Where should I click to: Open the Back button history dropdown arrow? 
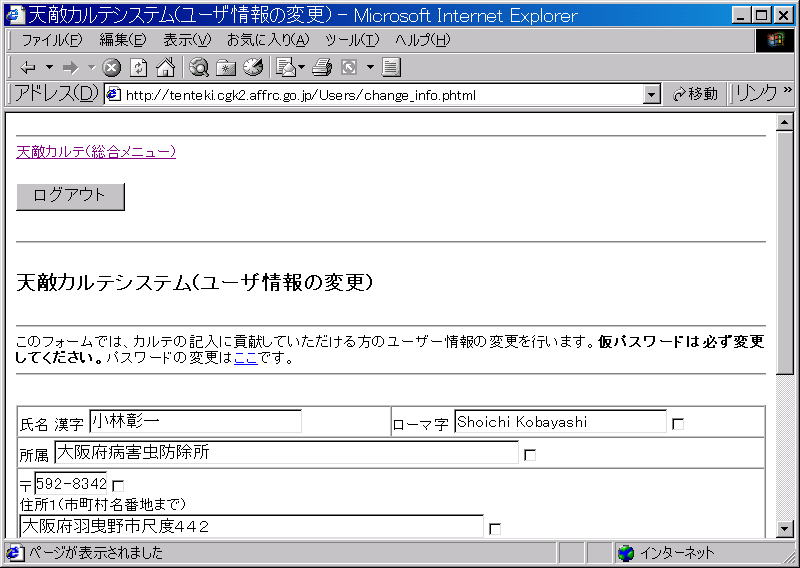click(49, 68)
